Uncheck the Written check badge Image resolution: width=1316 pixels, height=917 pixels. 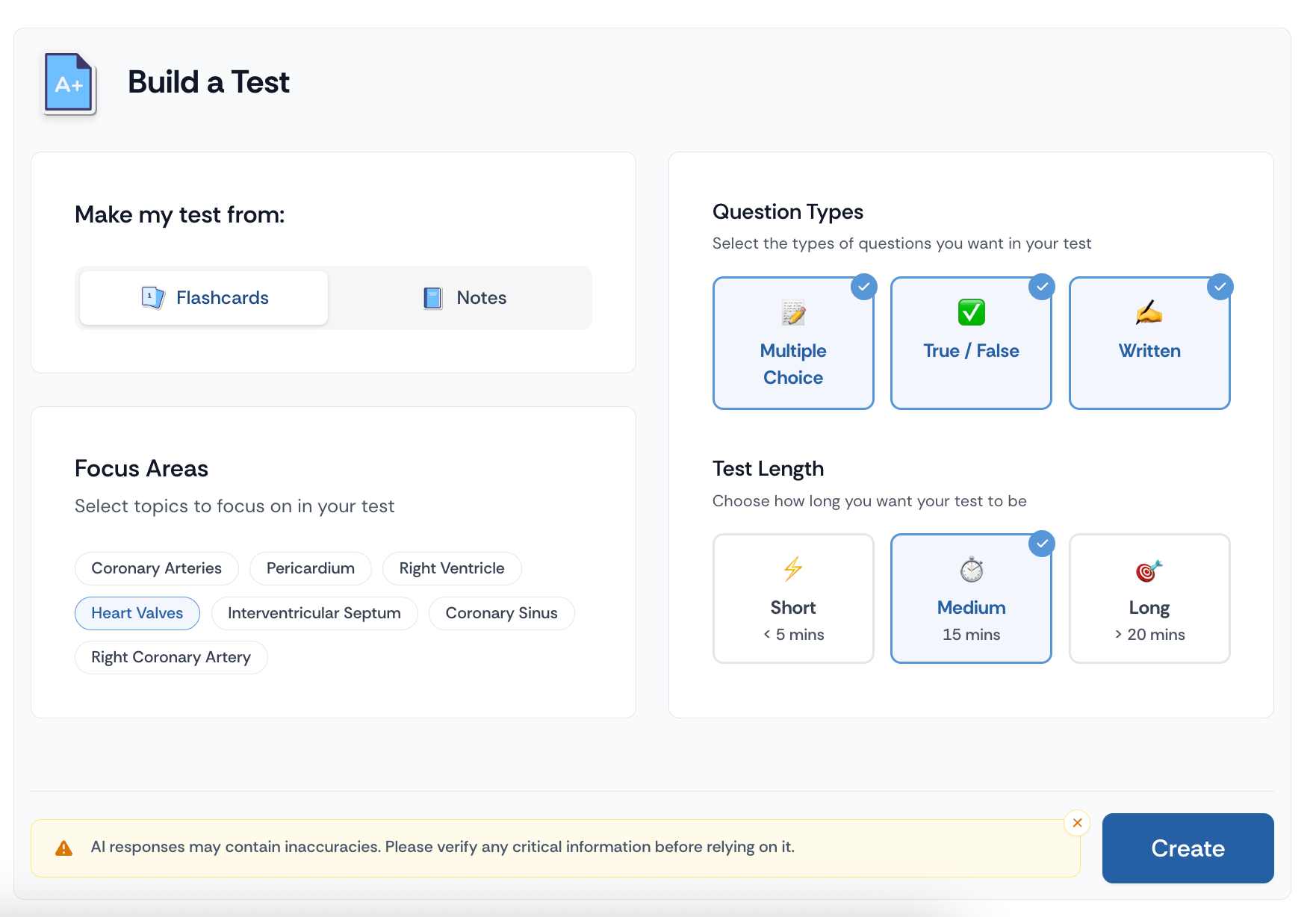(x=1220, y=287)
